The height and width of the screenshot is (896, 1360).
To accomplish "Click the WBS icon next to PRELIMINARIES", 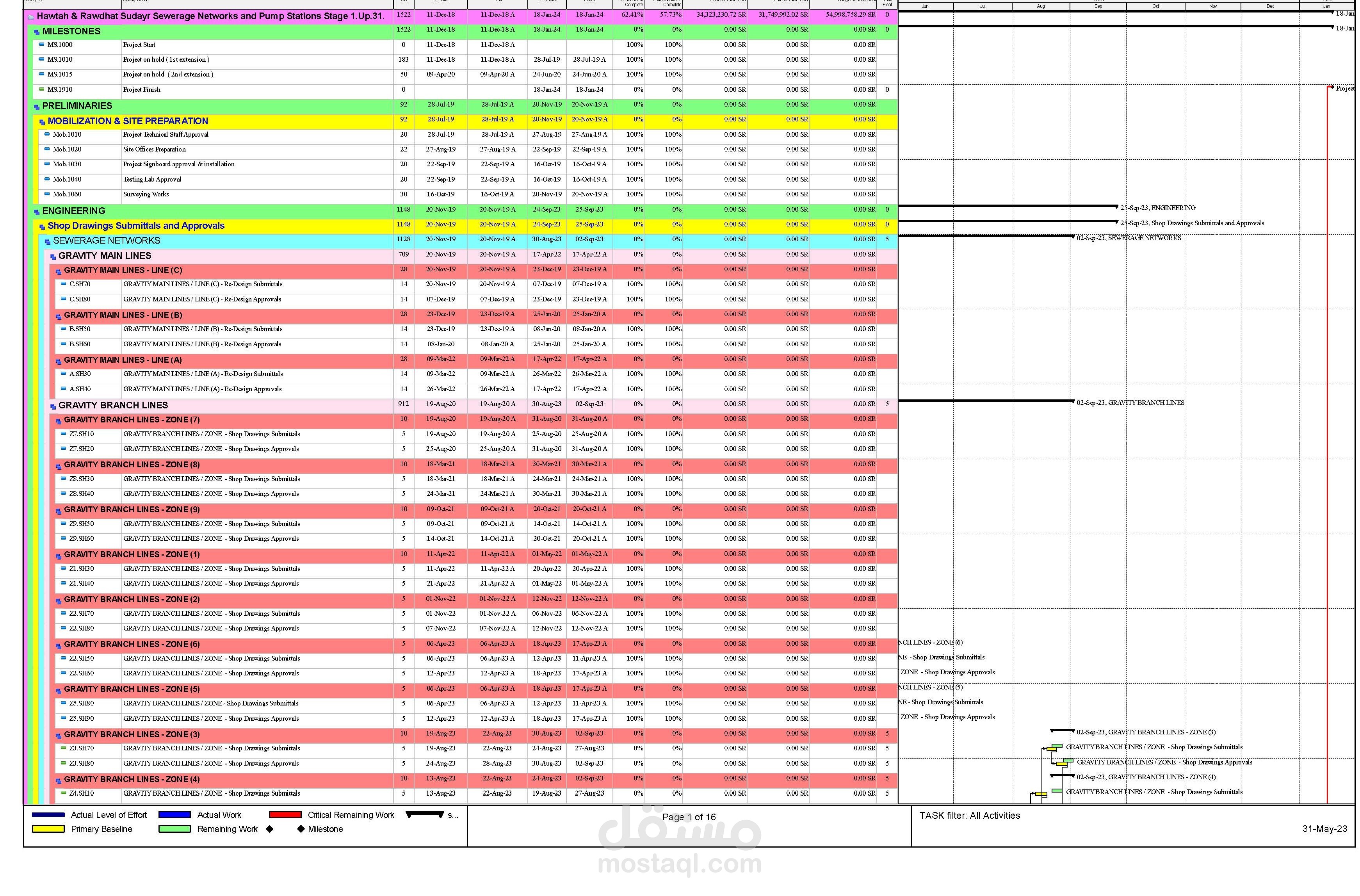I will tap(37, 107).
